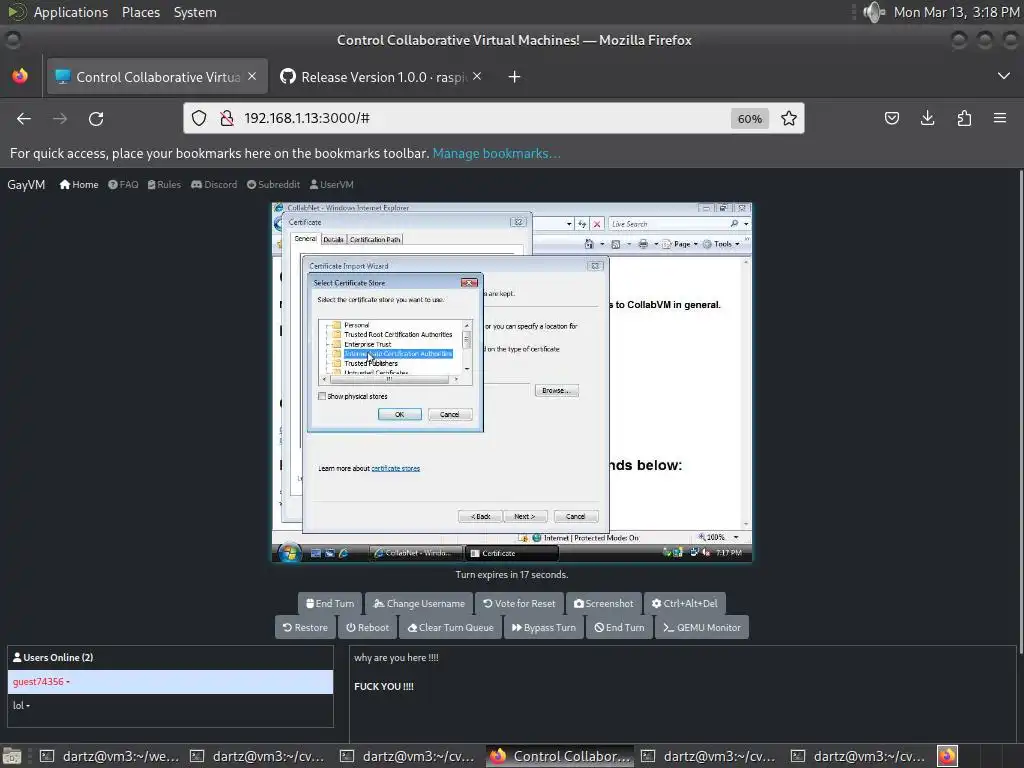
Task: Click the IE refresh arrows button in VM
Action: 582,224
